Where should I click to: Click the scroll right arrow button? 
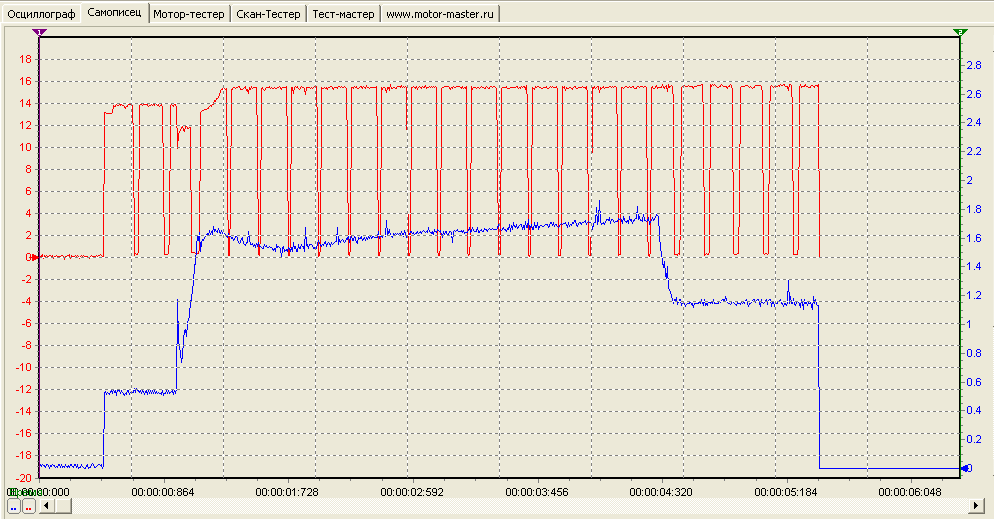pyautogui.click(x=977, y=506)
